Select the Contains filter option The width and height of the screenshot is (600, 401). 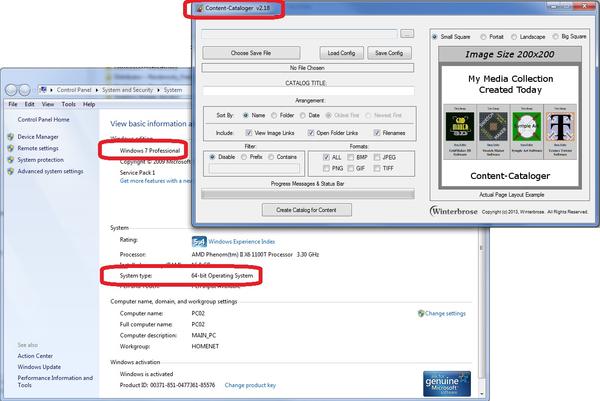[x=271, y=157]
